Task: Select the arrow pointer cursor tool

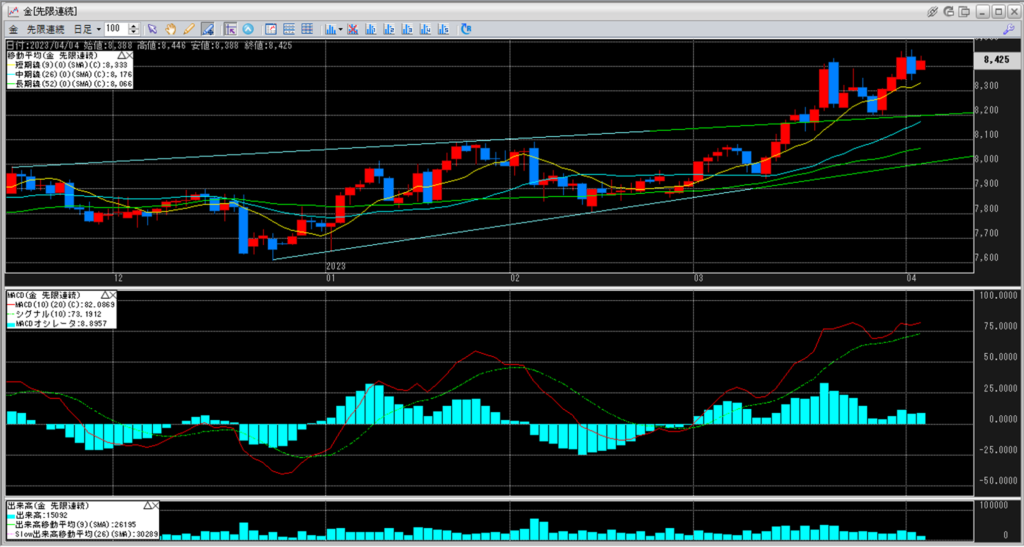Action: [153, 28]
